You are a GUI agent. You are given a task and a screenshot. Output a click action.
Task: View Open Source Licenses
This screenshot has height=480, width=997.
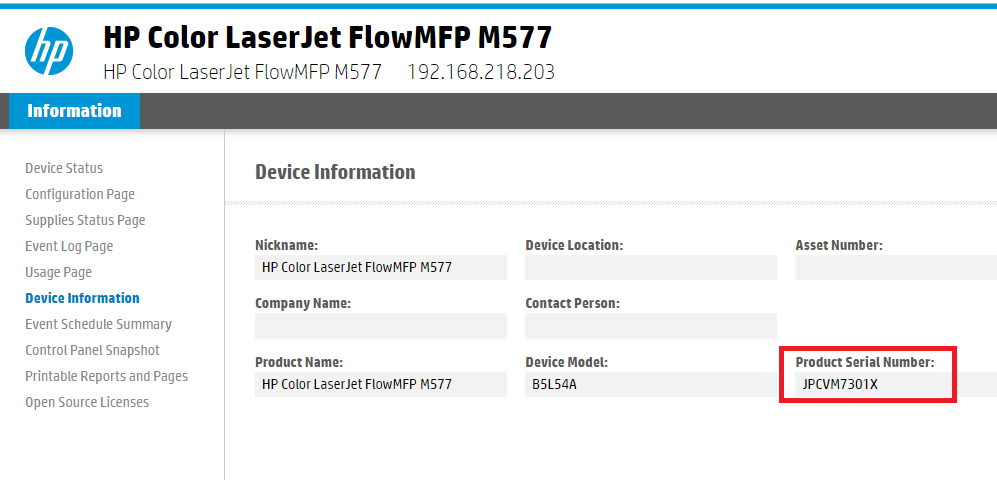[x=87, y=402]
